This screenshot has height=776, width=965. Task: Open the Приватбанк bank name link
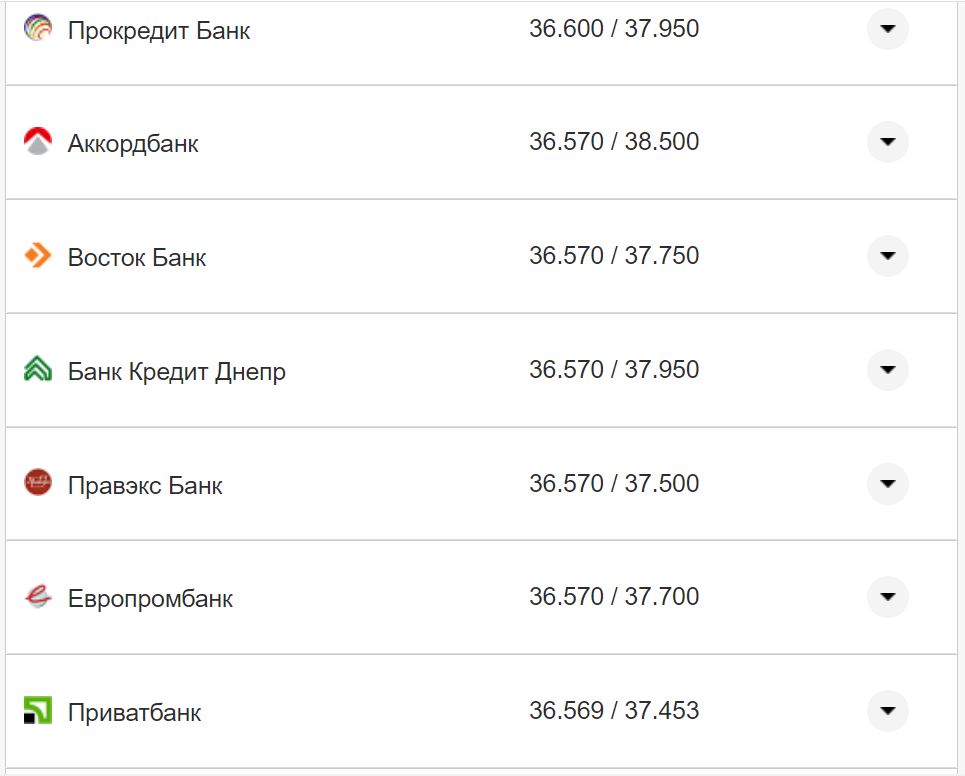tap(134, 713)
